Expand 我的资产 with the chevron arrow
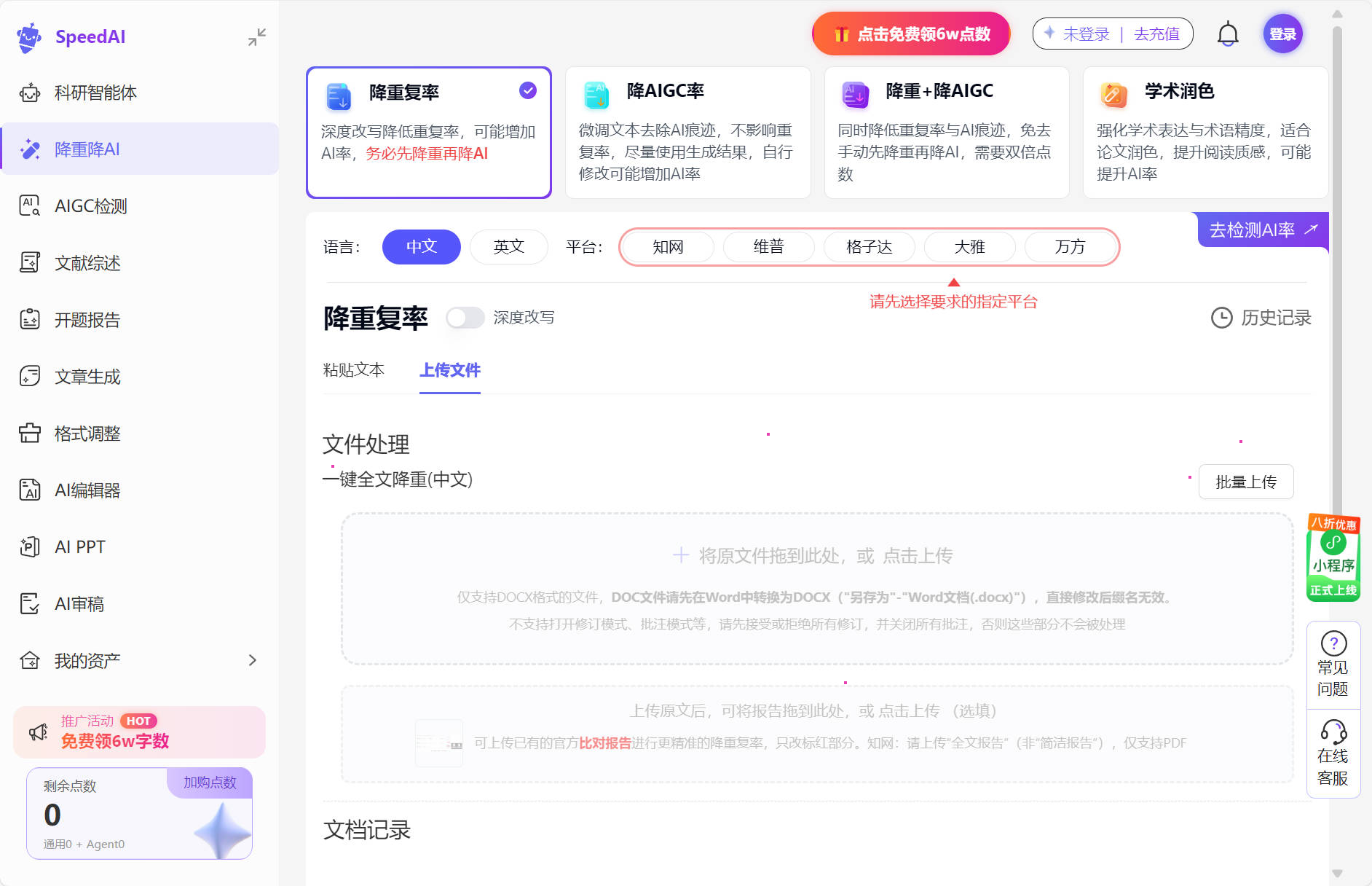The image size is (1372, 886). [253, 661]
